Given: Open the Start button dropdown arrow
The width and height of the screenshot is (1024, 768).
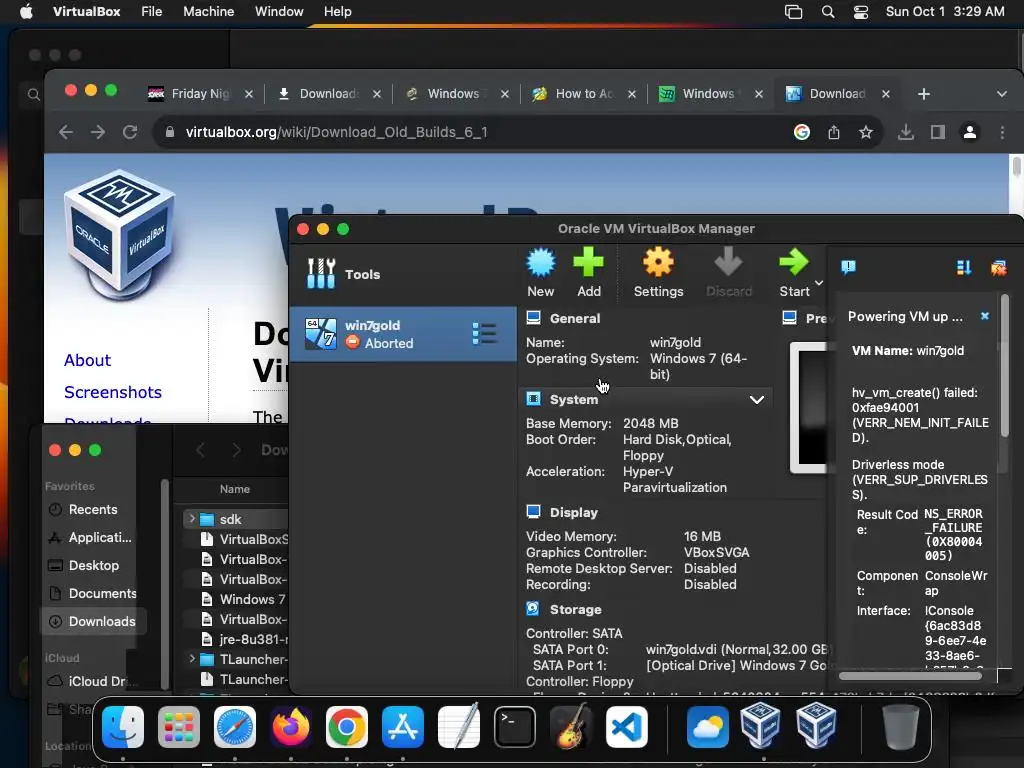Looking at the screenshot, I should tap(819, 283).
